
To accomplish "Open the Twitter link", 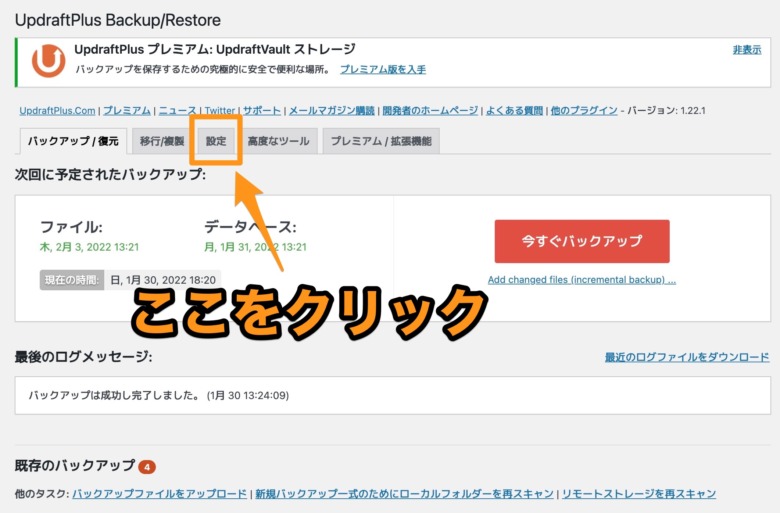I will 220,110.
